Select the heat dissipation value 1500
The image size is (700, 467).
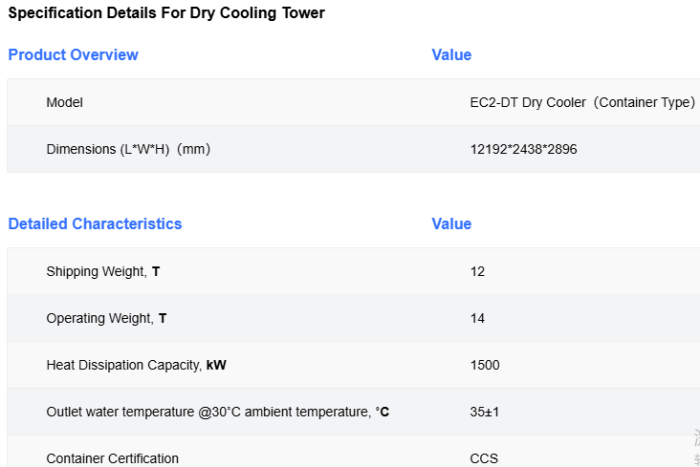(x=485, y=365)
